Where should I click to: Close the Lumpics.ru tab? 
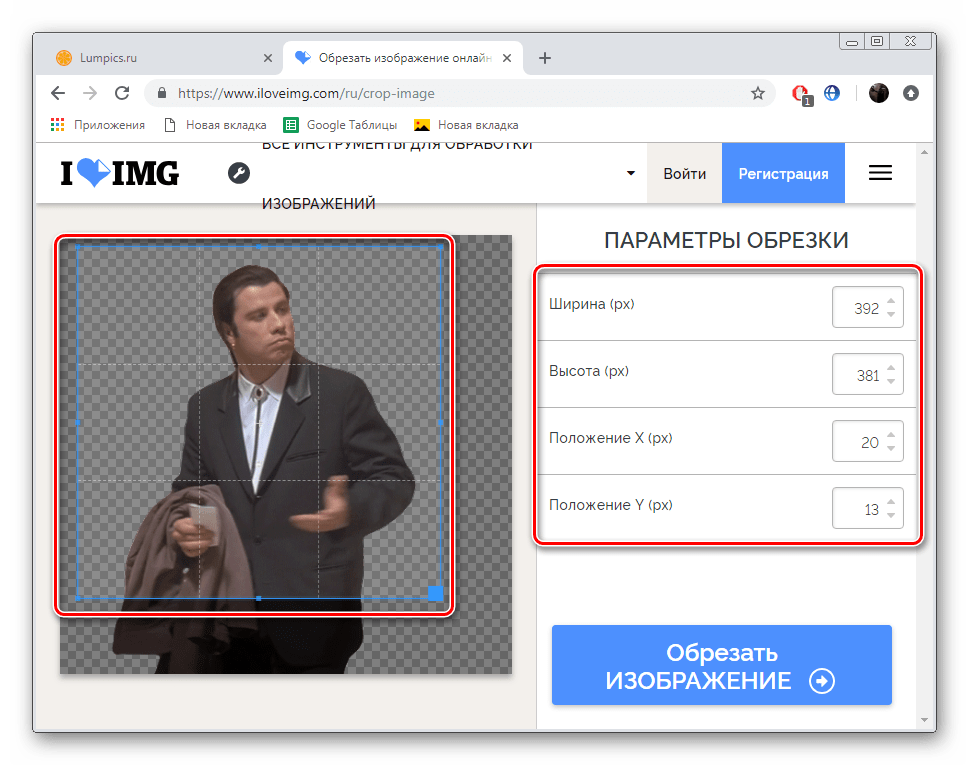(268, 58)
